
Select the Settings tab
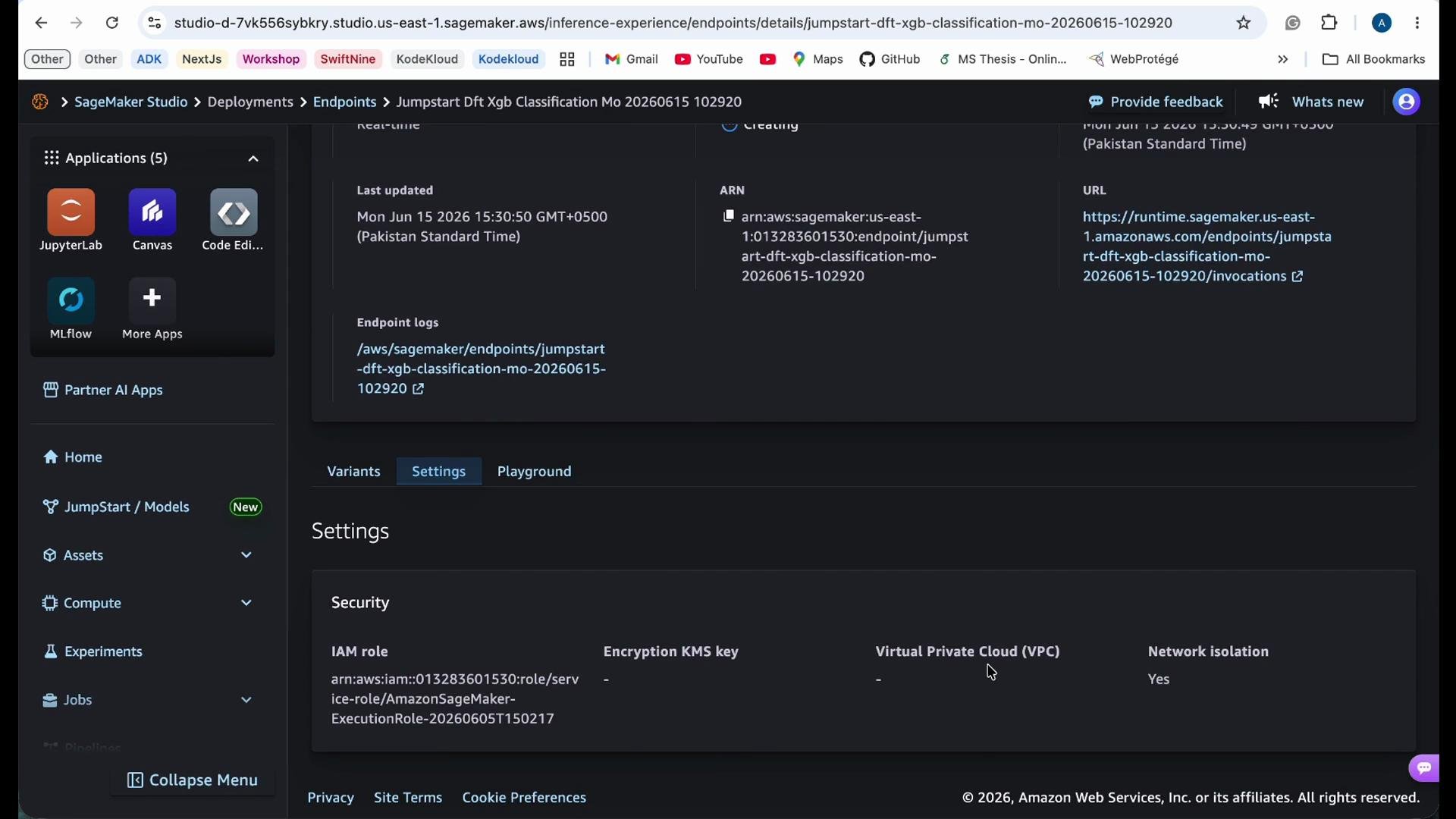click(x=439, y=472)
